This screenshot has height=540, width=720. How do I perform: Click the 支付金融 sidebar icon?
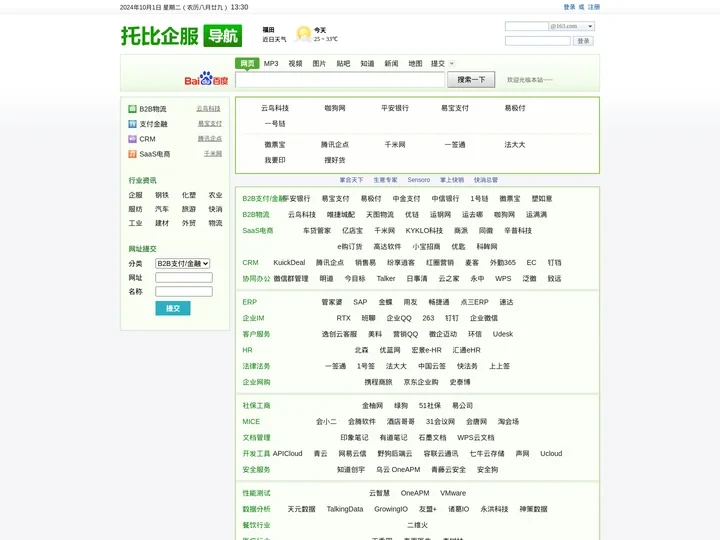132,124
